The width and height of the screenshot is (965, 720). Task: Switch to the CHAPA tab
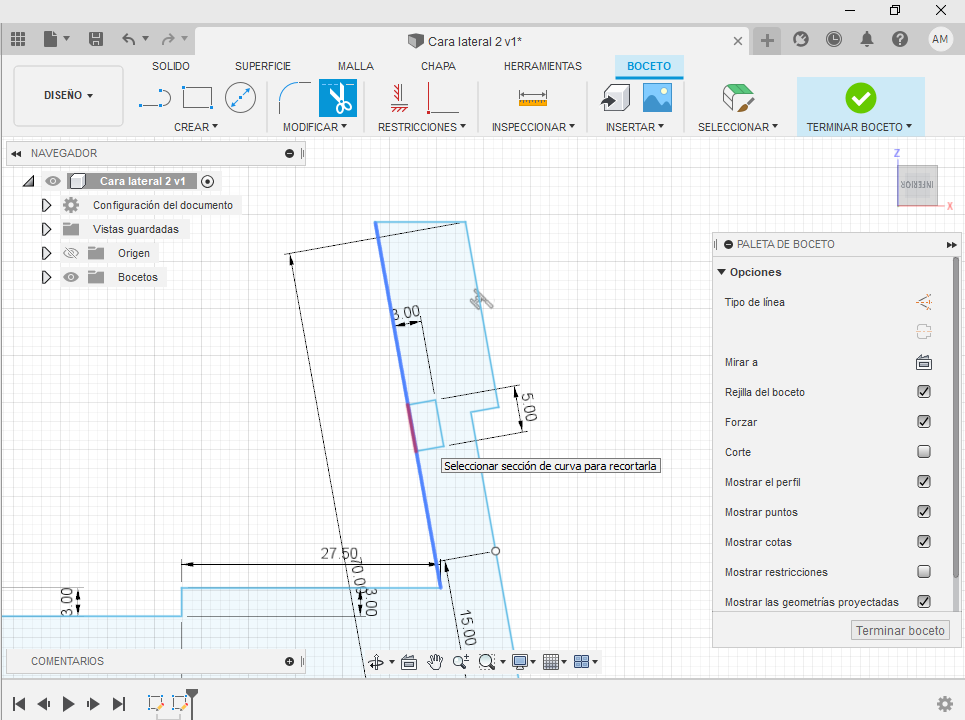point(438,66)
